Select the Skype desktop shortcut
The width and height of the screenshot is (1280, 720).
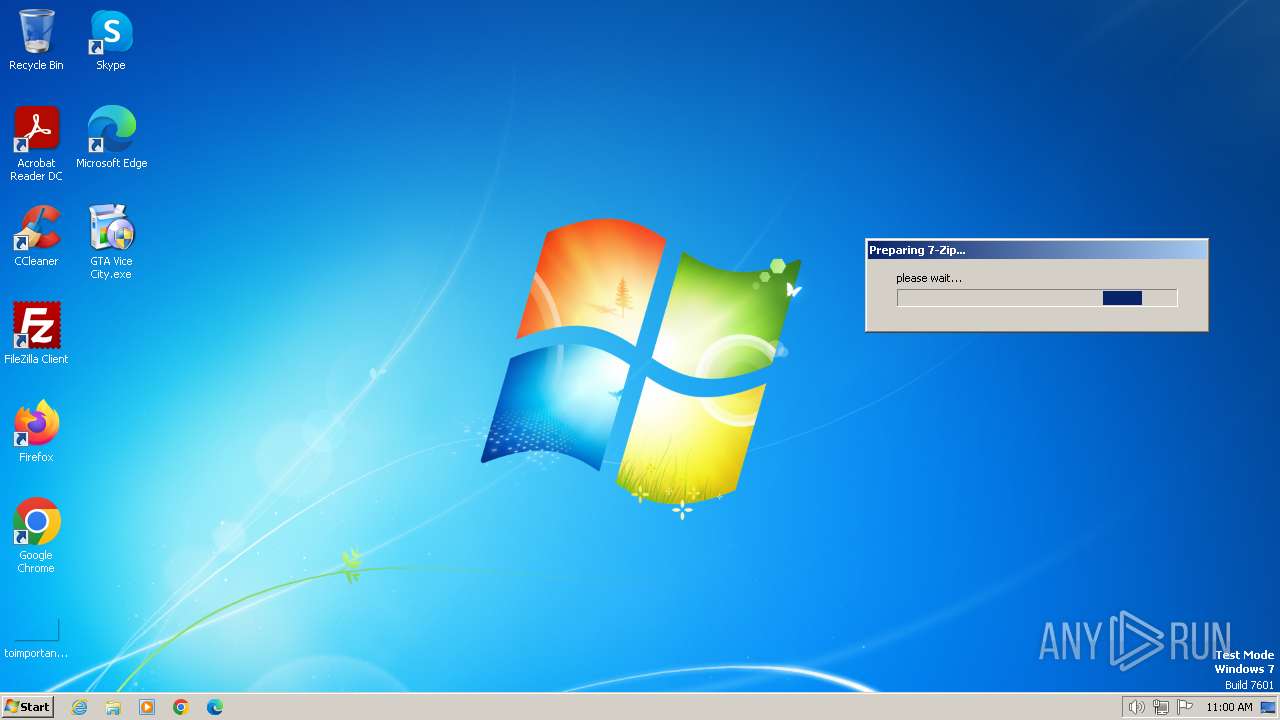coord(111,40)
